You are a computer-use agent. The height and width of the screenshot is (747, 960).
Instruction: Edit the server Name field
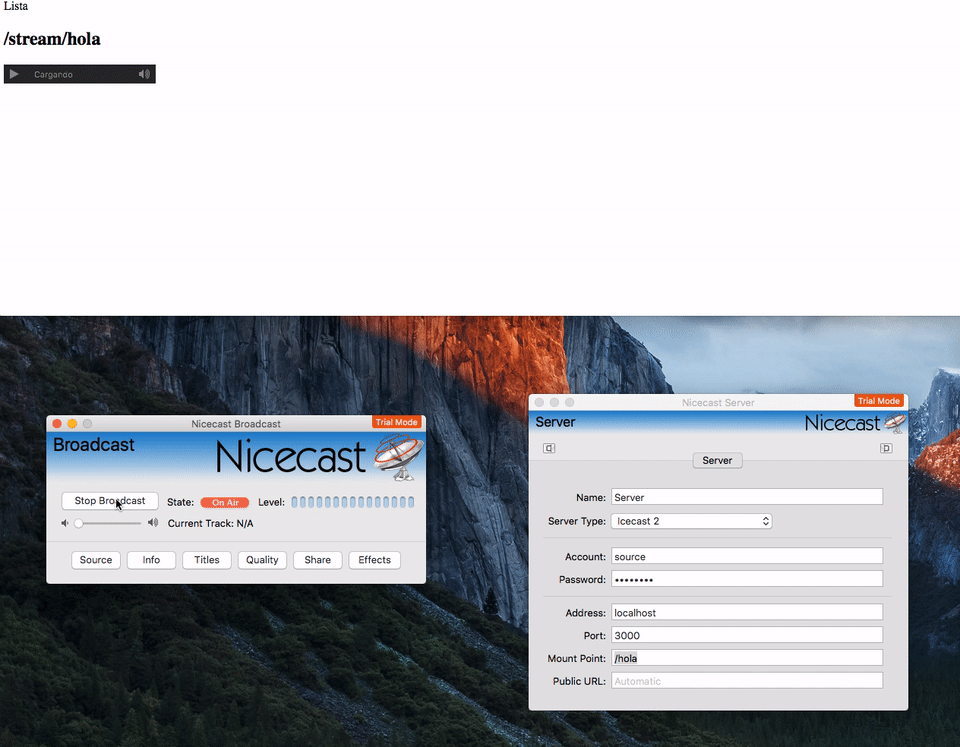coord(747,497)
